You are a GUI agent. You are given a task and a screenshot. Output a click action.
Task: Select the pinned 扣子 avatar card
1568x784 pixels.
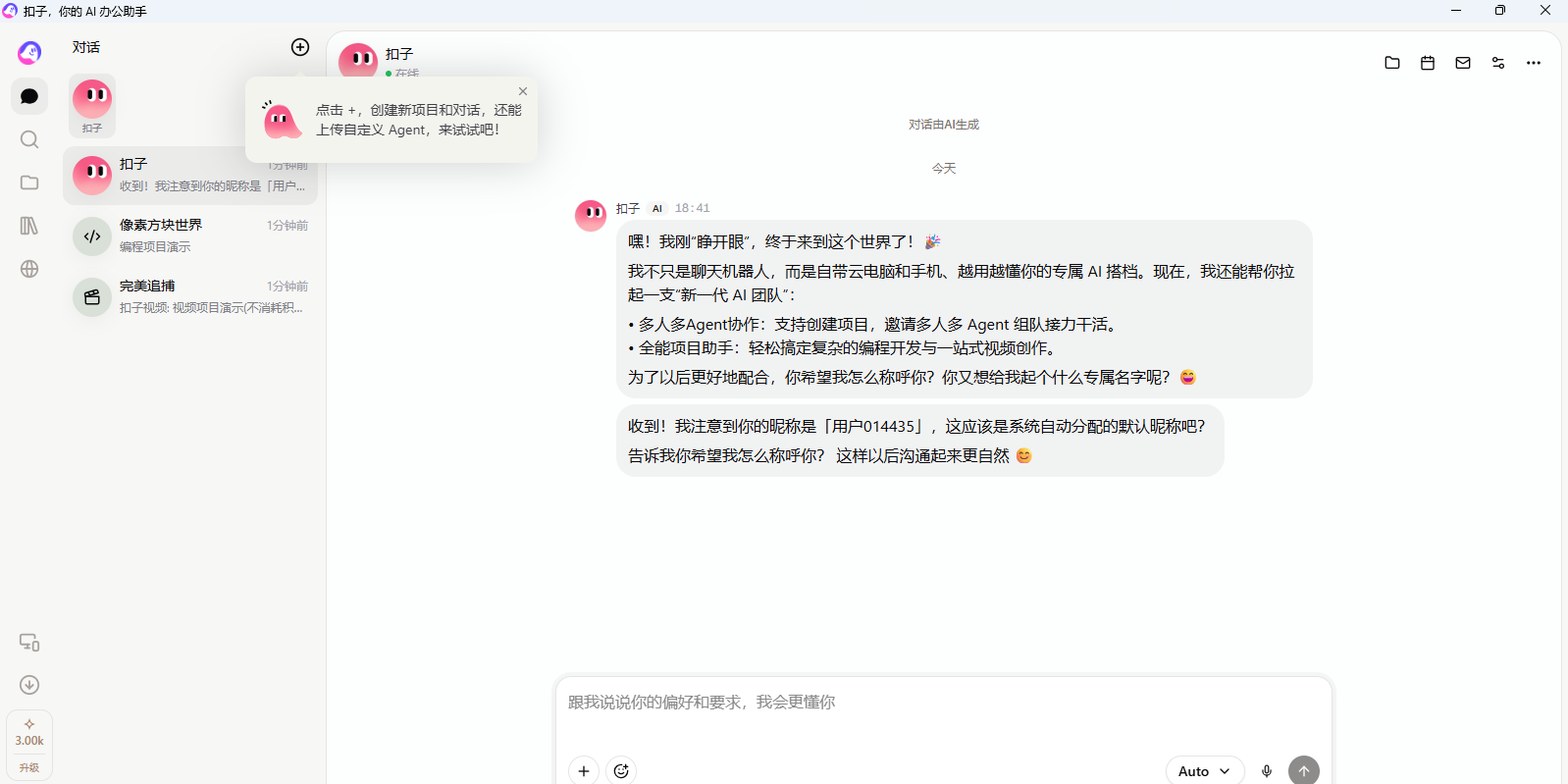tap(92, 105)
